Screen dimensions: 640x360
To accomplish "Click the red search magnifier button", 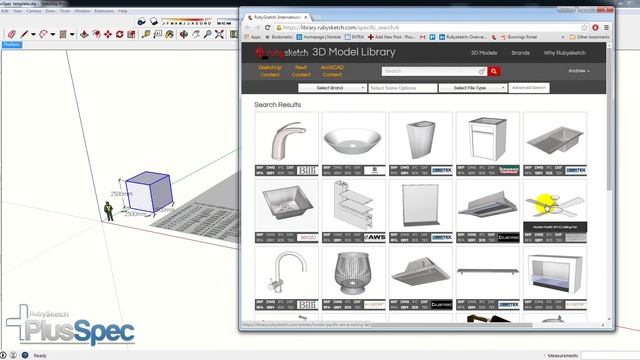I will click(494, 71).
